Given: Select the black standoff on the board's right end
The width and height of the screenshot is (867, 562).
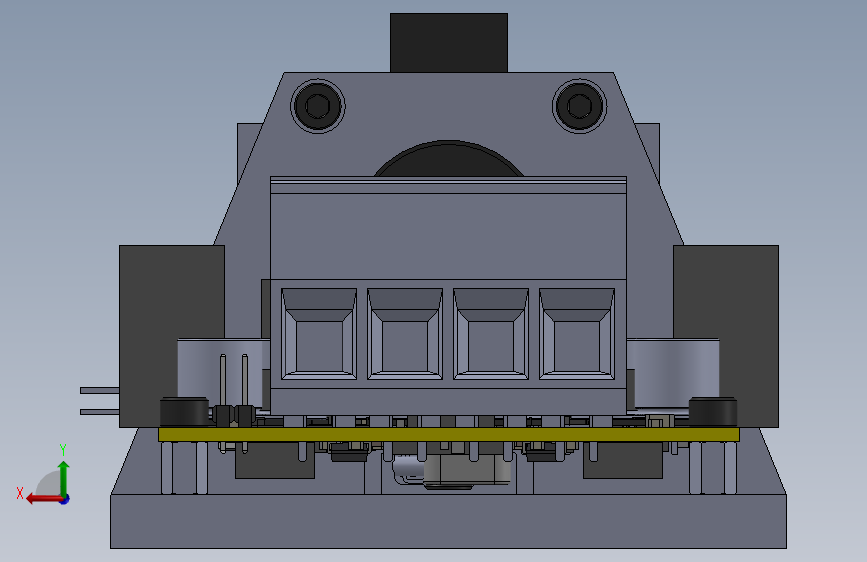Looking at the screenshot, I should [713, 412].
